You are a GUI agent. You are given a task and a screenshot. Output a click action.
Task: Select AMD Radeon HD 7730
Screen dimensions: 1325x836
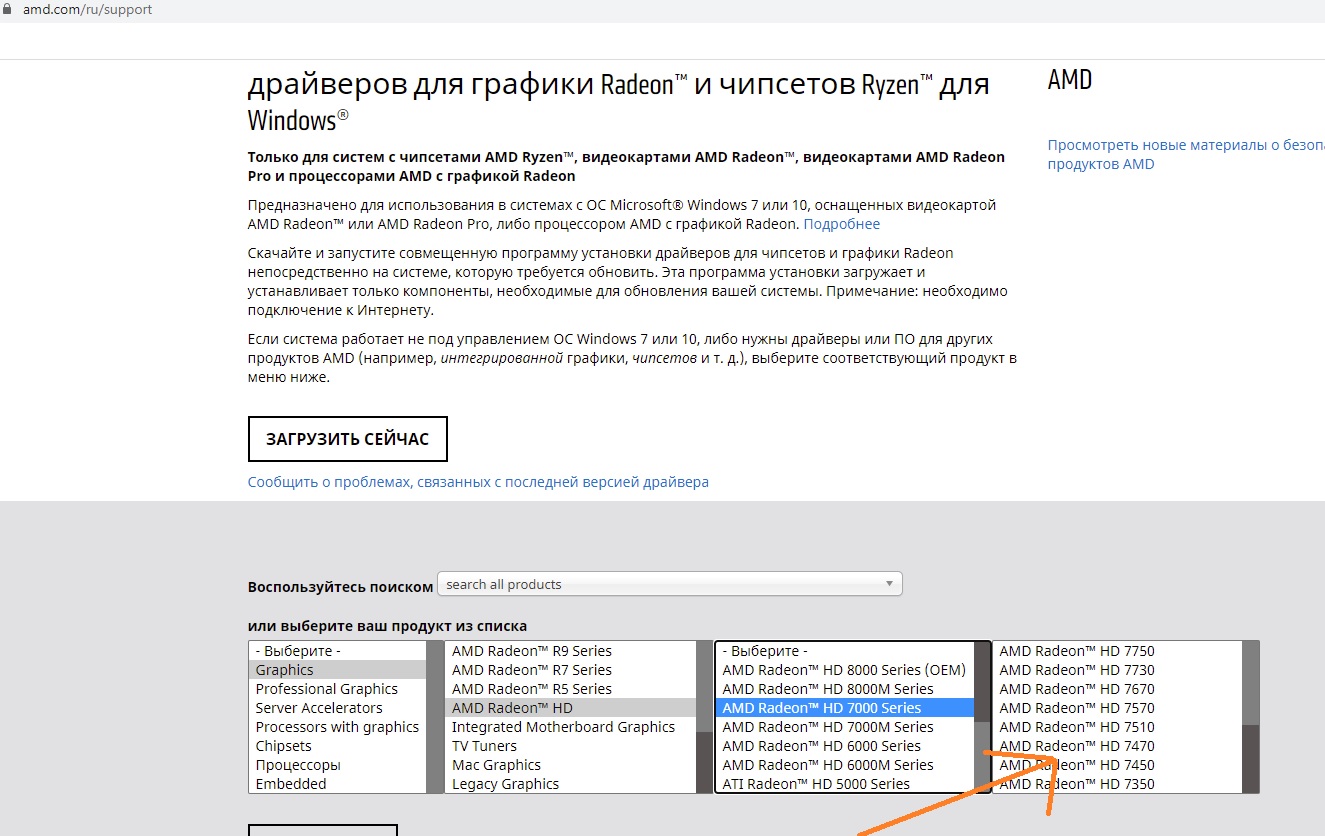[1117, 670]
